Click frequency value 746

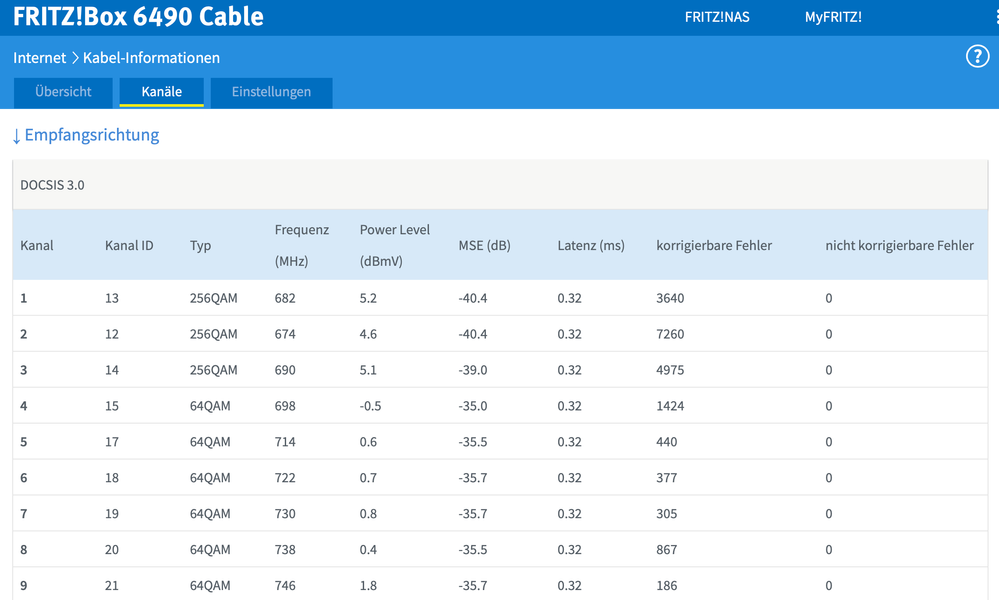285,585
